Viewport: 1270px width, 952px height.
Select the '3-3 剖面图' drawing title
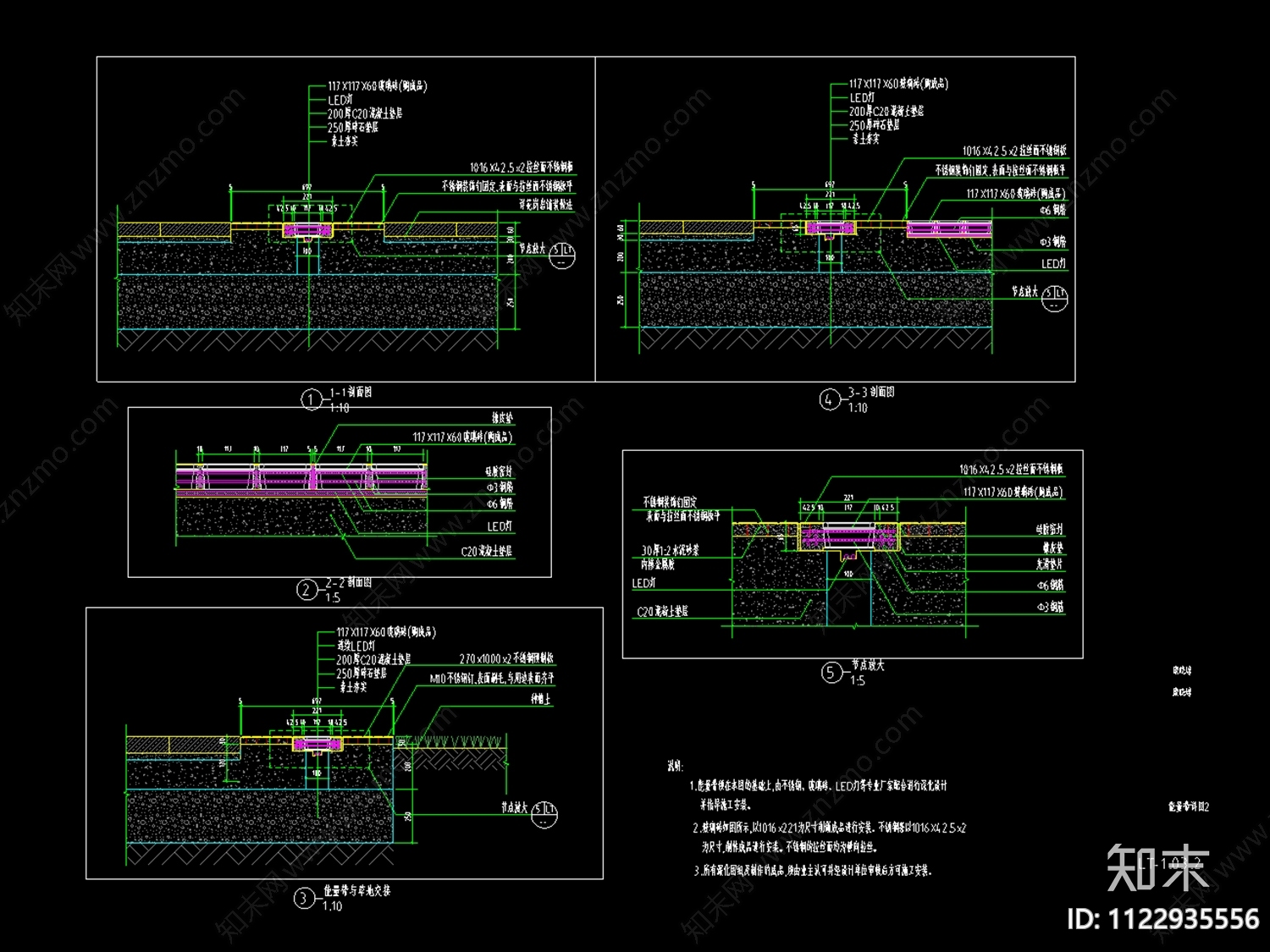click(x=871, y=393)
